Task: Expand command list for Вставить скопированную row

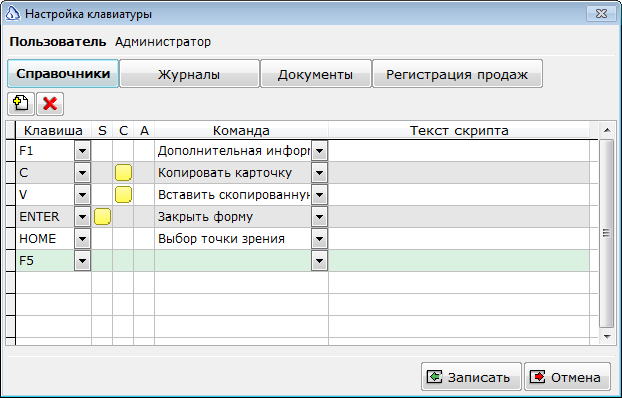Action: [319, 195]
